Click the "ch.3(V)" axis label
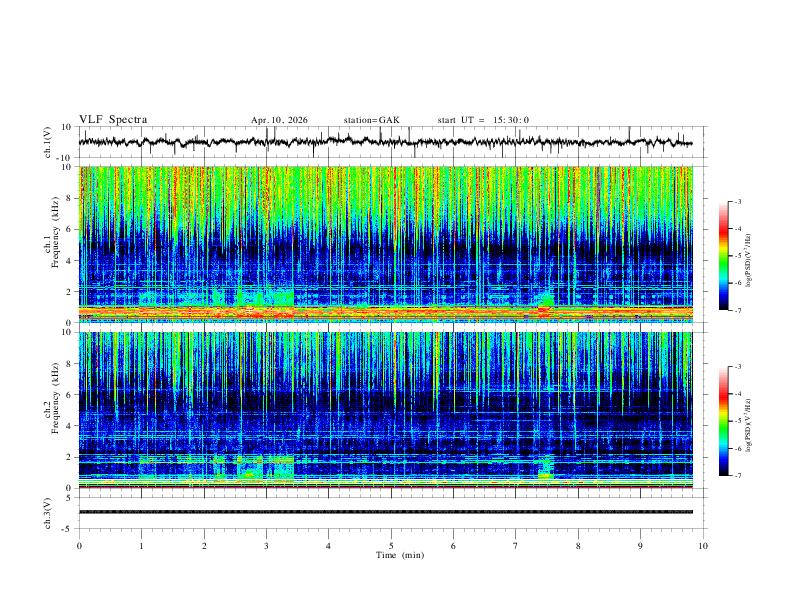792x612 pixels. coord(48,513)
